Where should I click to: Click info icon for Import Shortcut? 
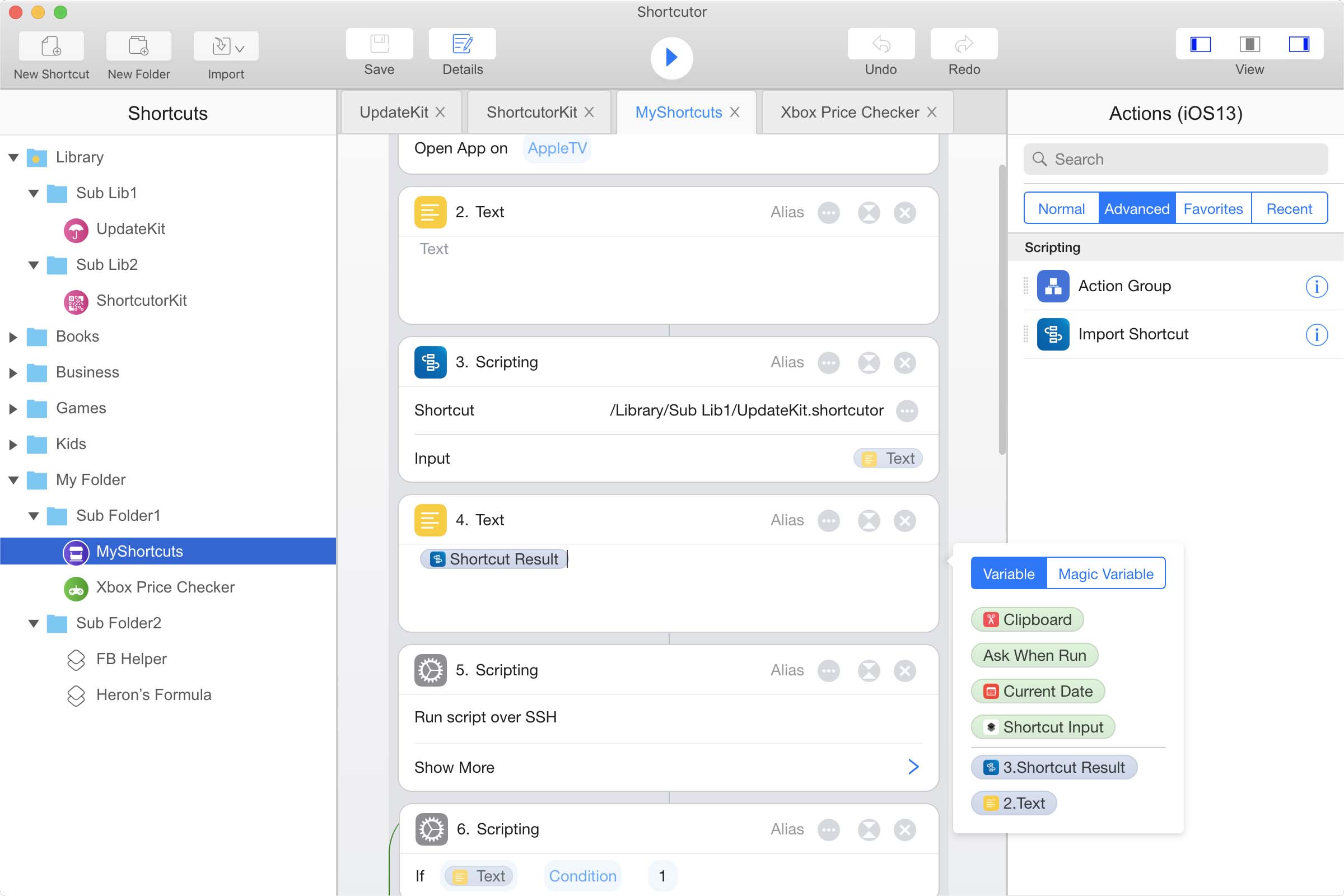[1316, 334]
